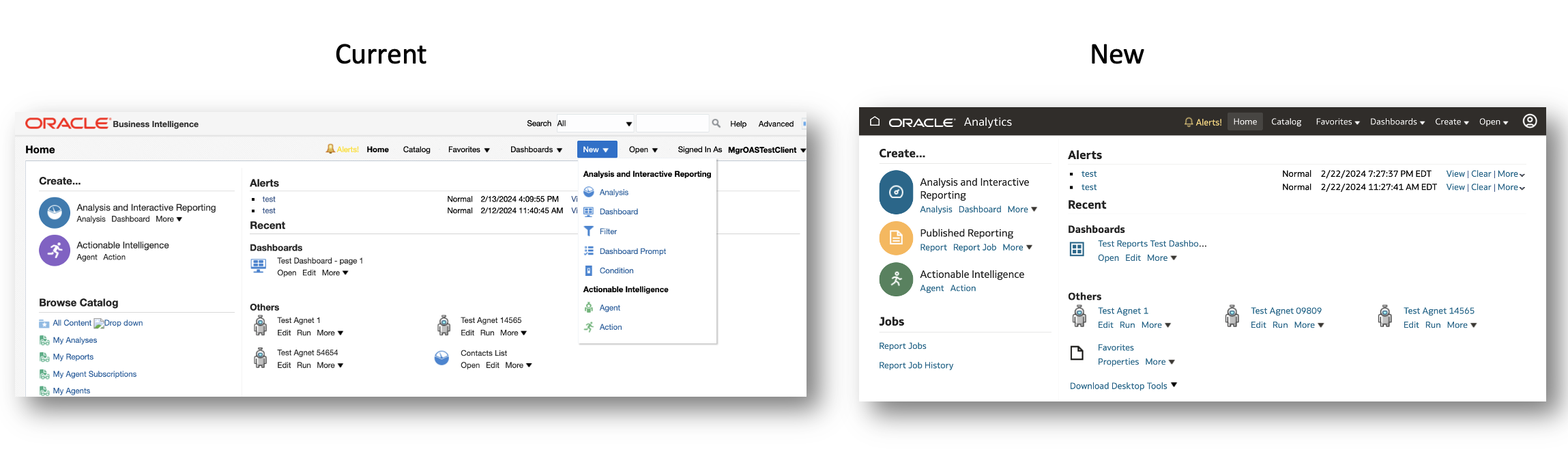This screenshot has width=1568, height=452.
Task: Click the Condition icon in New menu
Action: tap(589, 270)
